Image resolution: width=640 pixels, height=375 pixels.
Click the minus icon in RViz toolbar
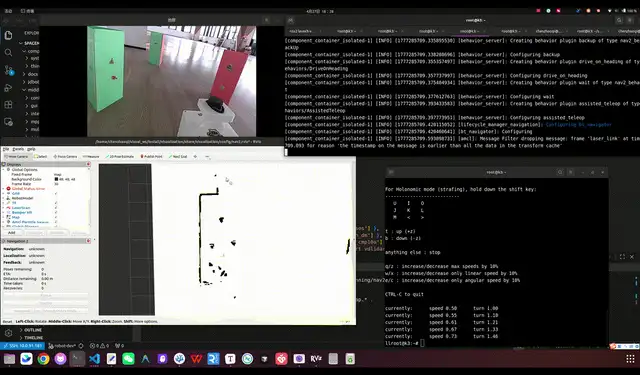click(x=207, y=156)
